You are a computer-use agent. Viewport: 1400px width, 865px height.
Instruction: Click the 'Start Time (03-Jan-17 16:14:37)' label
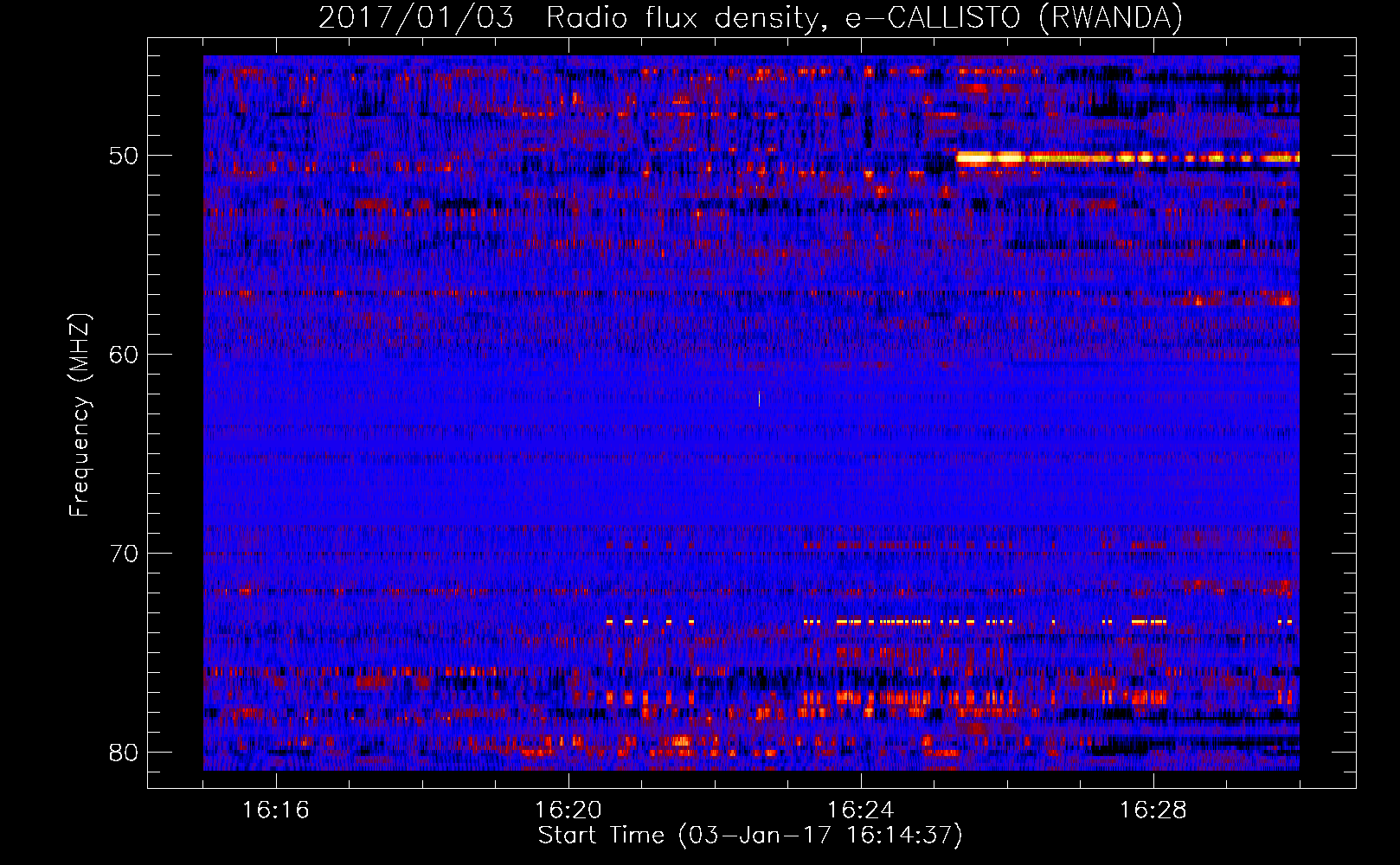coord(750,836)
